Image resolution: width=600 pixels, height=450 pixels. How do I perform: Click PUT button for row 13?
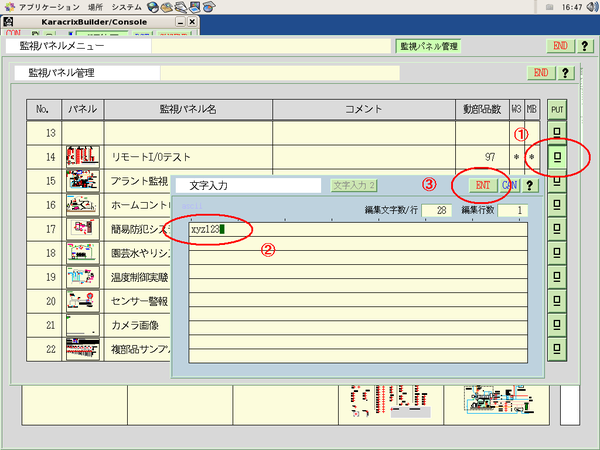(x=559, y=132)
